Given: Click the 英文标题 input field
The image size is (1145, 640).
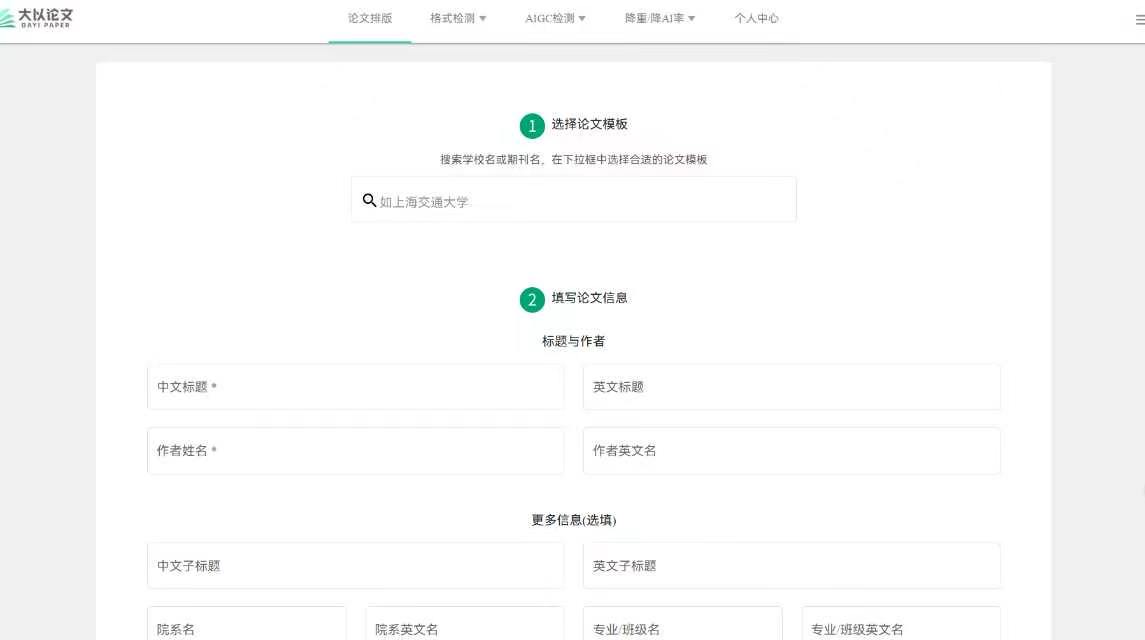Looking at the screenshot, I should click(791, 387).
